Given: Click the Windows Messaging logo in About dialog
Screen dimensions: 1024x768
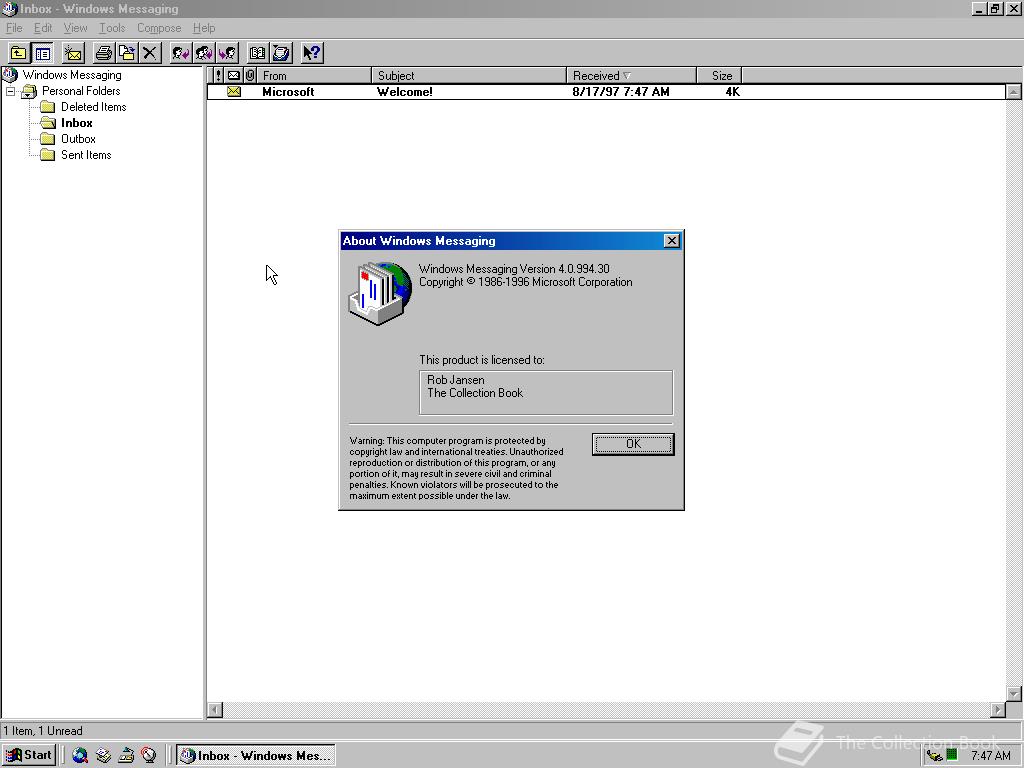Looking at the screenshot, I should coord(380,293).
